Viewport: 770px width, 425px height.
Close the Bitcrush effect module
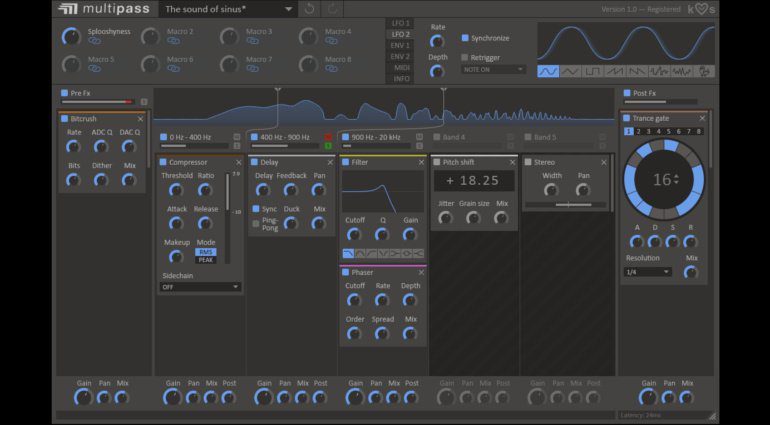pos(140,119)
